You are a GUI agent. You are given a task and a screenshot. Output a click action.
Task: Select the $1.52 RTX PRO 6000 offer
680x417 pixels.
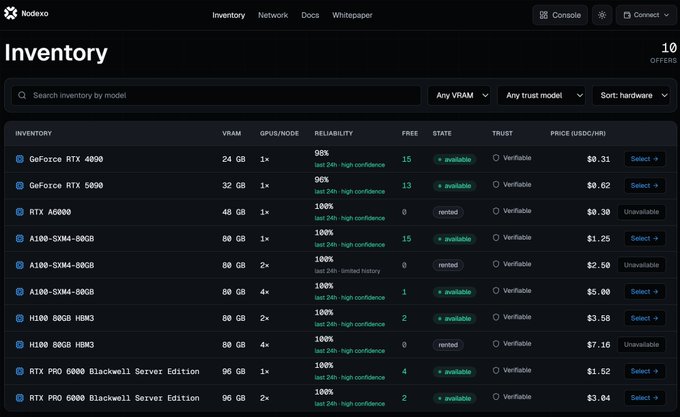point(644,371)
